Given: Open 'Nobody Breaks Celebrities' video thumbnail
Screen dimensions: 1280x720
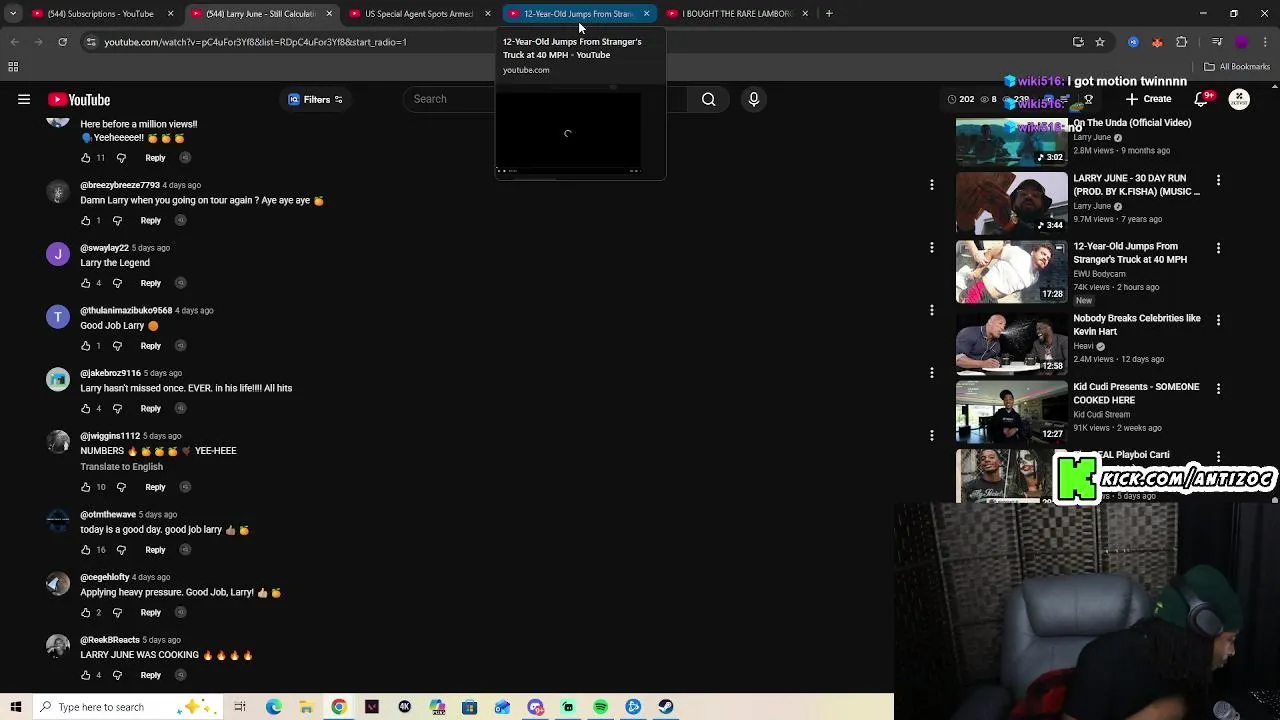Looking at the screenshot, I should (x=1011, y=343).
